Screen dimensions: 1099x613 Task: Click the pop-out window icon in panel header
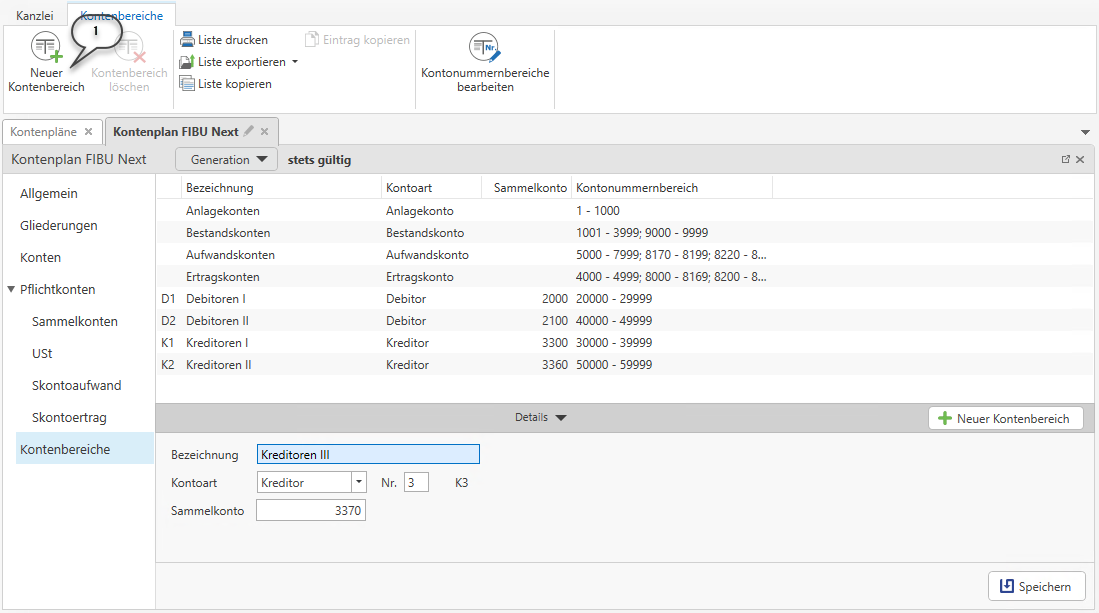point(1065,159)
